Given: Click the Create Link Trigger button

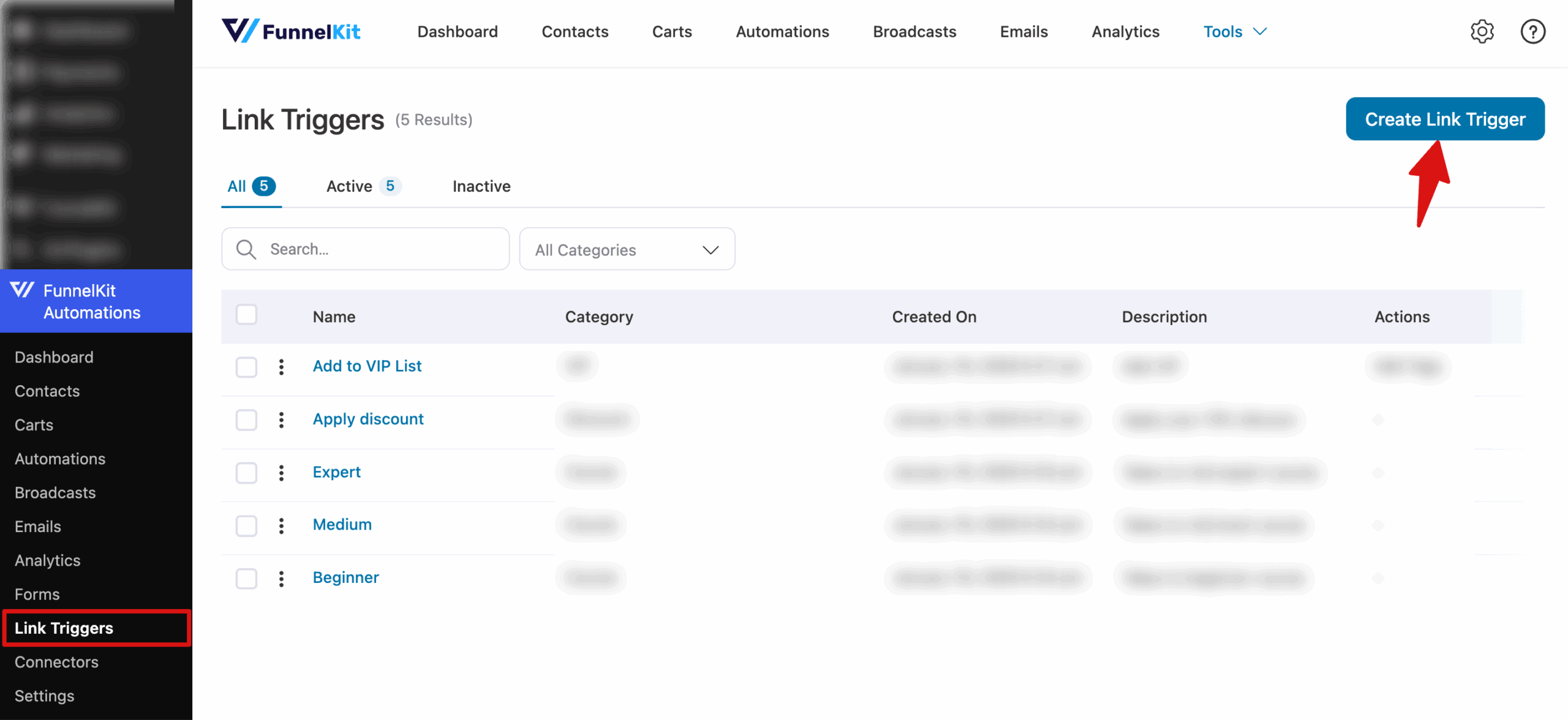Looking at the screenshot, I should [x=1444, y=119].
